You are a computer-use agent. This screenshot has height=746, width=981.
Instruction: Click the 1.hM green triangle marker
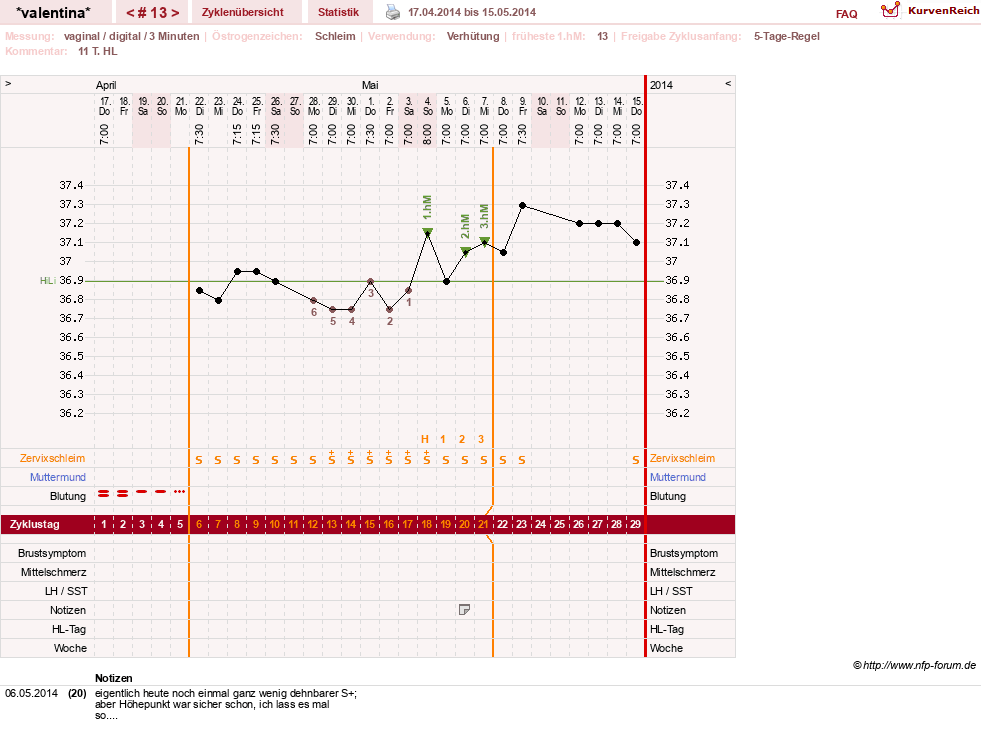tap(428, 232)
